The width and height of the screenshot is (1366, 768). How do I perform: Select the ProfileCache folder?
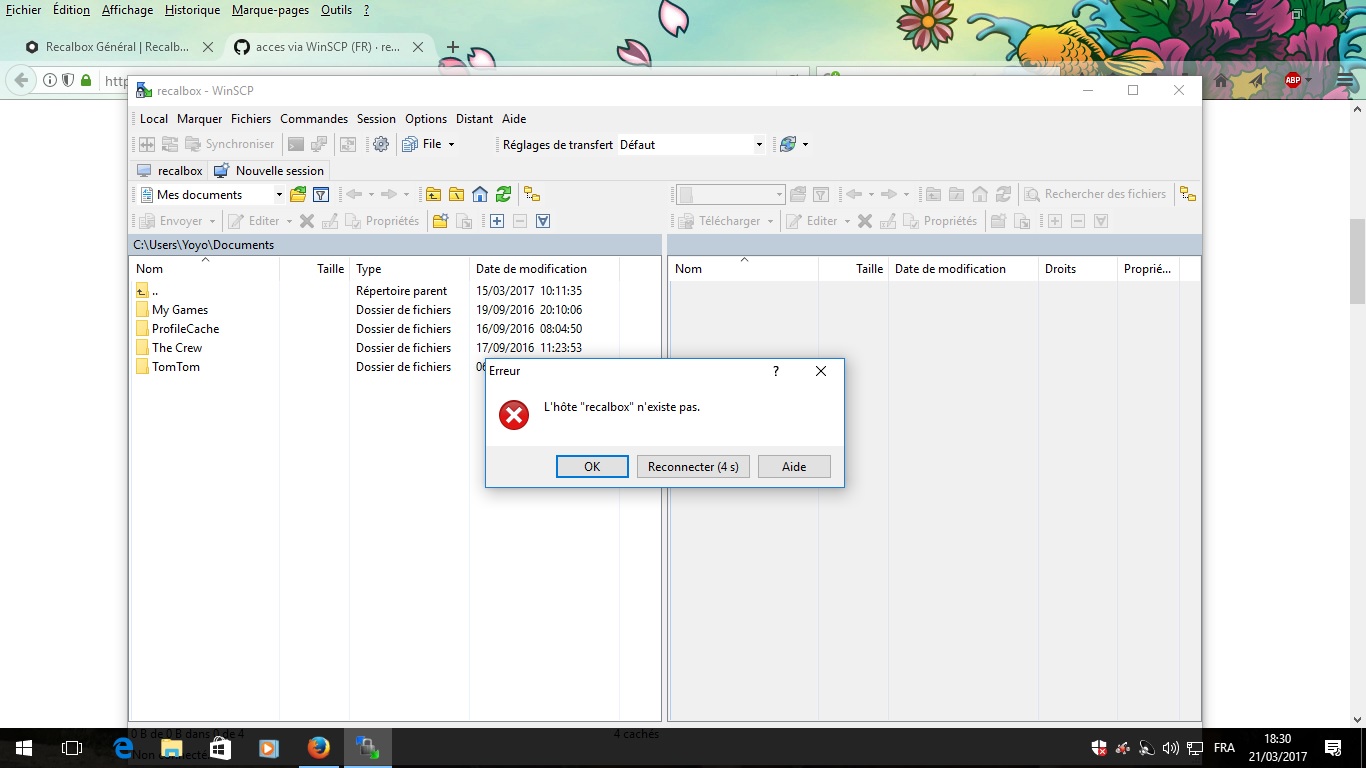(x=186, y=329)
